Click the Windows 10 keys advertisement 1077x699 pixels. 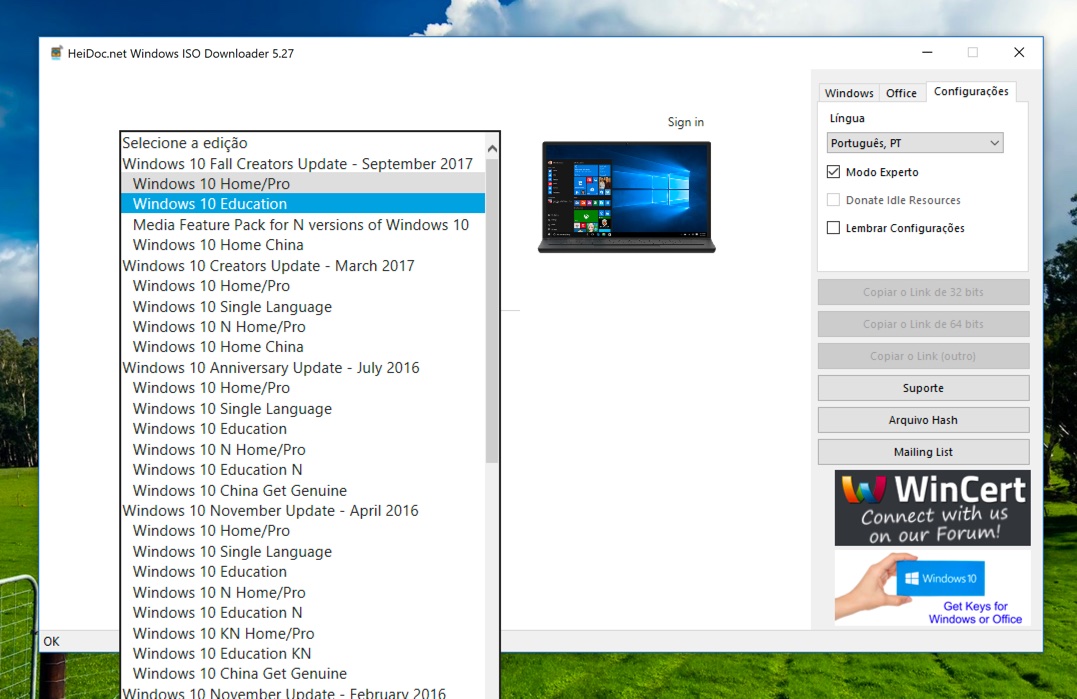point(932,588)
